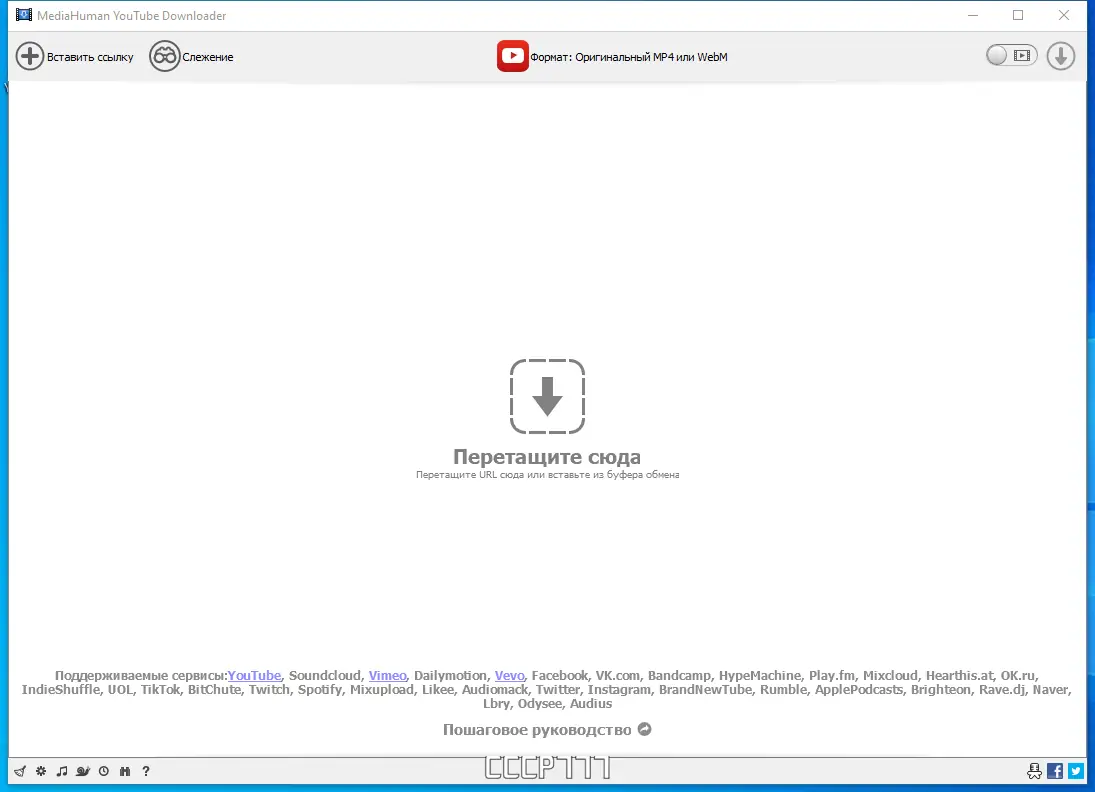Screen dimensions: 1095x792
Task: Click the clock icon in bottom bar
Action: point(104,771)
